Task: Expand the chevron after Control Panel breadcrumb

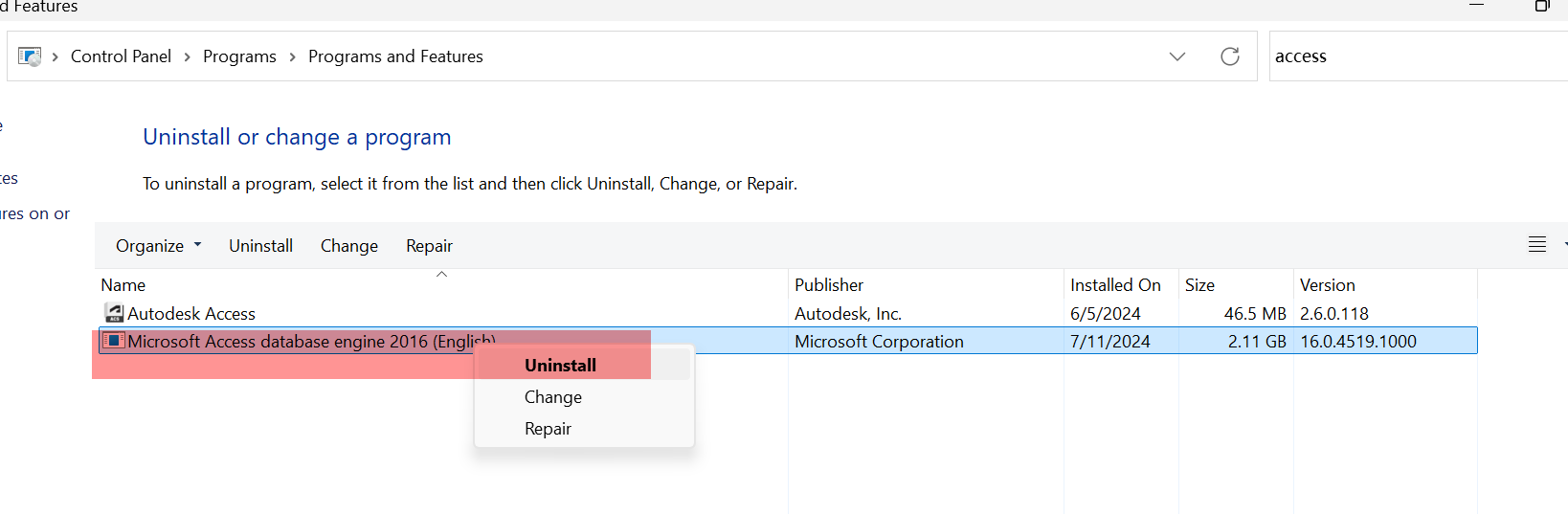Action: pos(187,57)
